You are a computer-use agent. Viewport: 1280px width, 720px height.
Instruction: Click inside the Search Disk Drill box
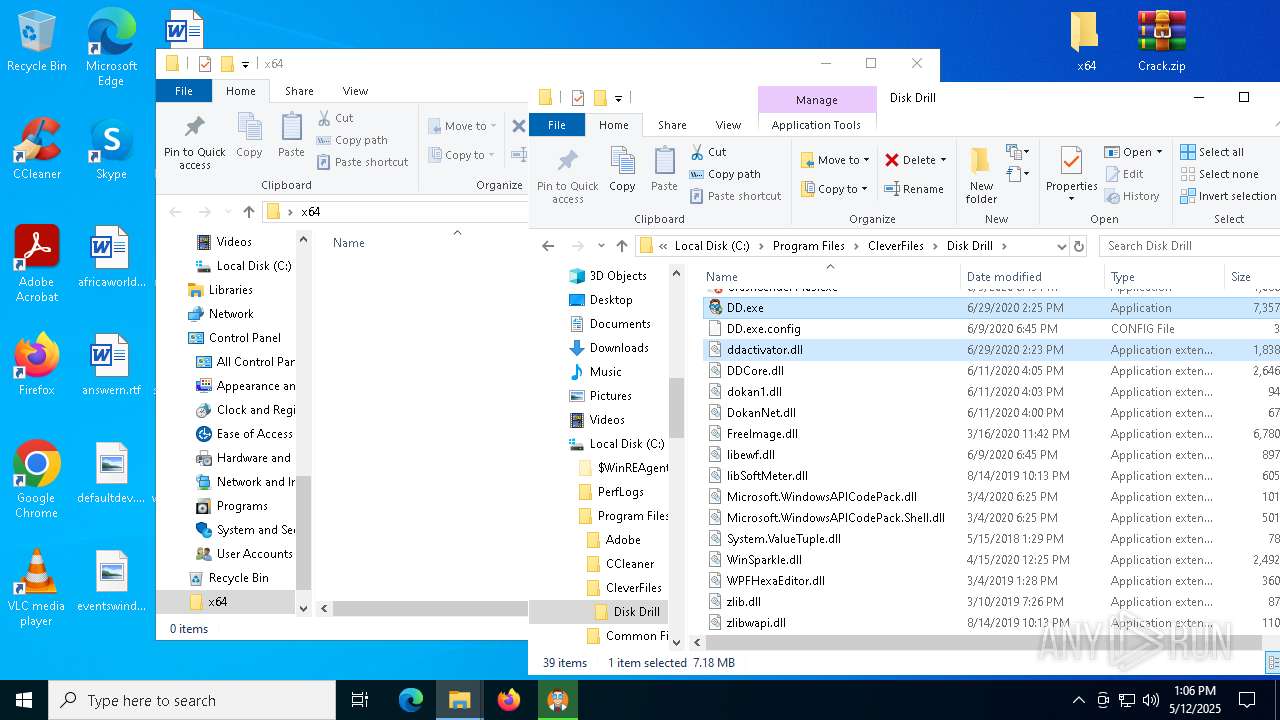1190,246
